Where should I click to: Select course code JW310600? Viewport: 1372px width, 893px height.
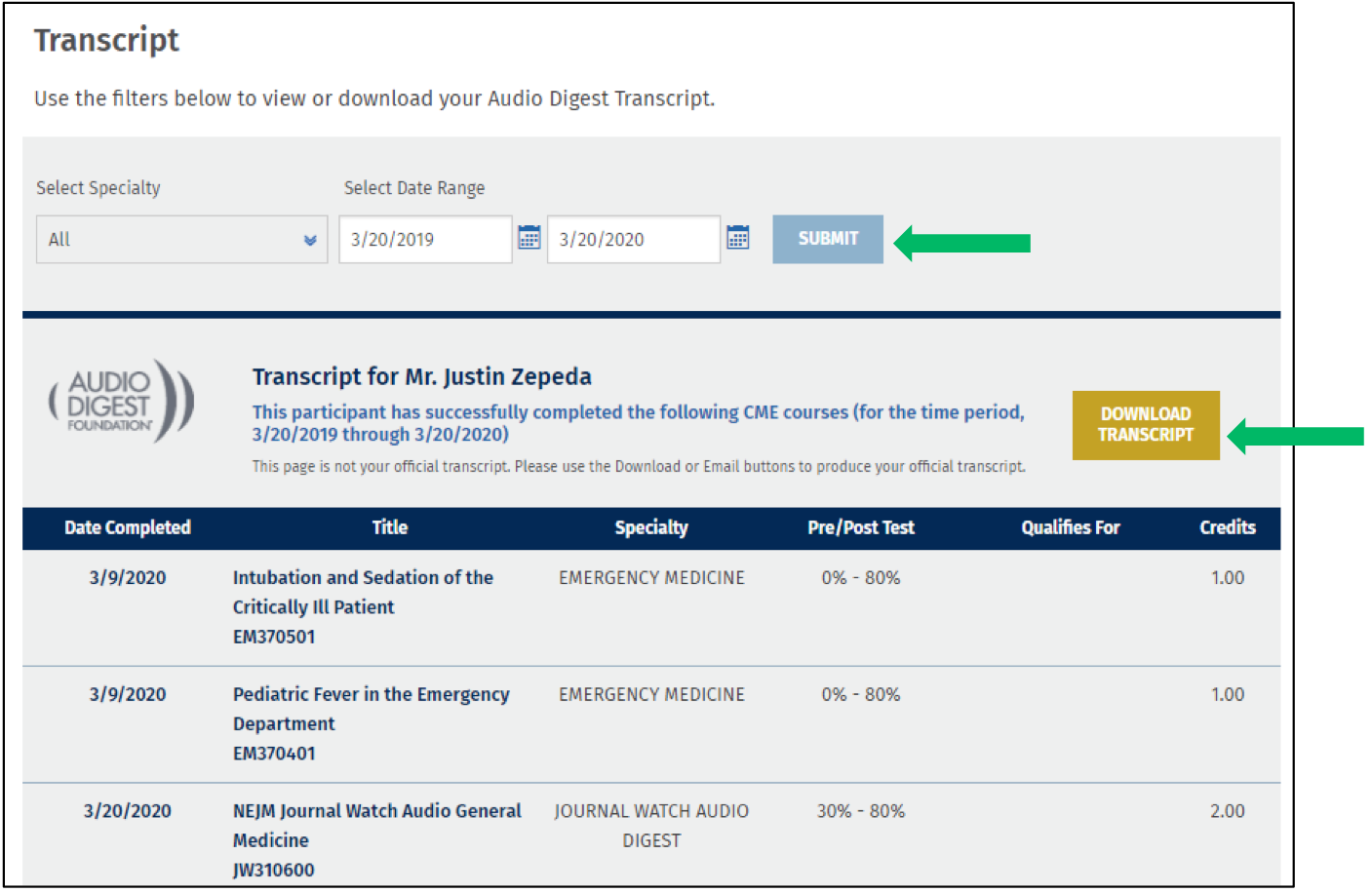[x=273, y=870]
